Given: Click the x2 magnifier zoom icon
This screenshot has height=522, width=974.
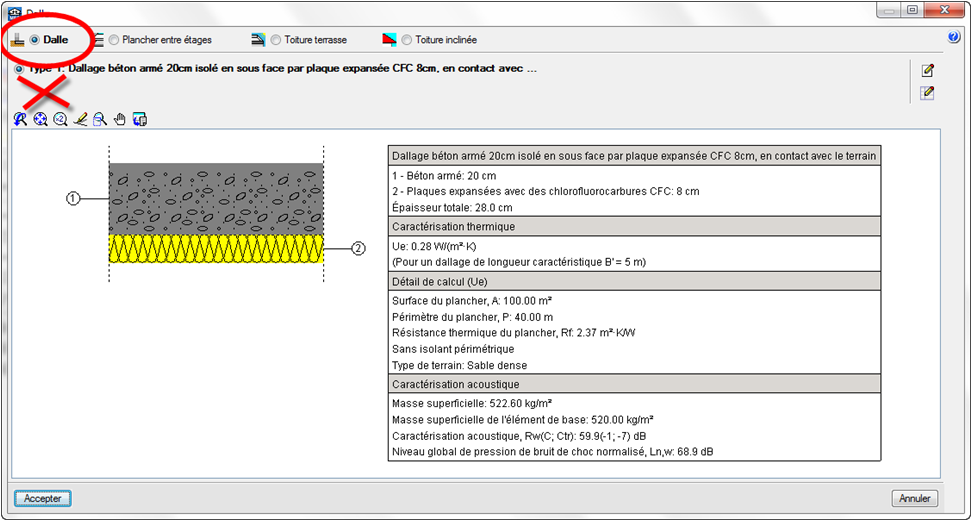Looking at the screenshot, I should (60, 119).
